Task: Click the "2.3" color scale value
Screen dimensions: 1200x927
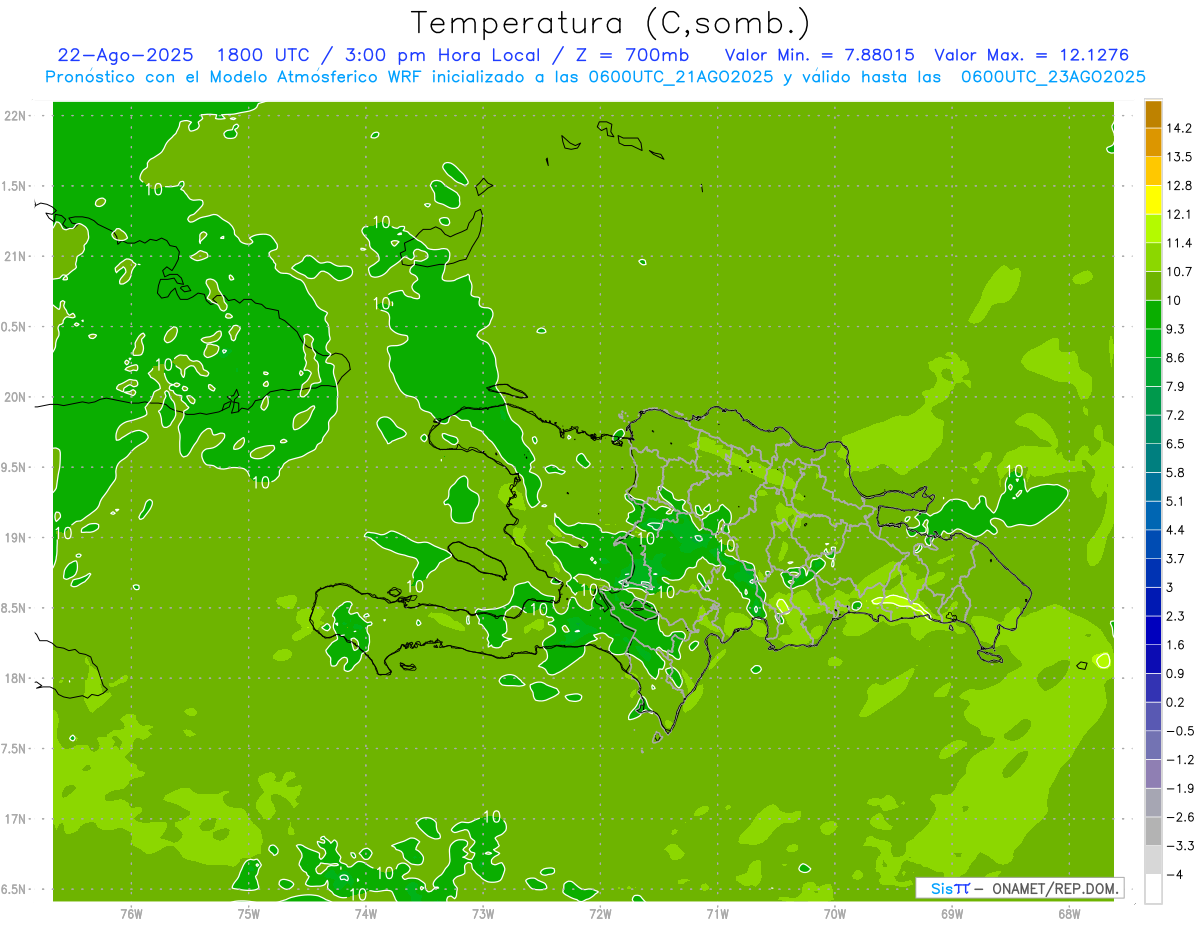Action: pyautogui.click(x=1176, y=616)
